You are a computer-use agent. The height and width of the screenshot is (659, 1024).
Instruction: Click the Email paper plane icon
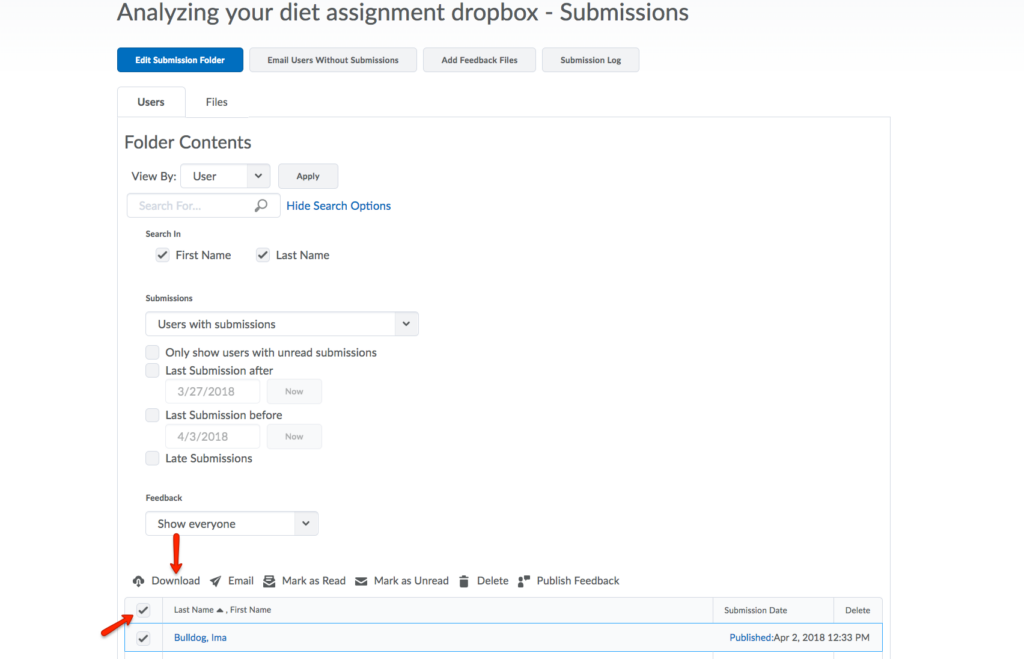click(215, 581)
